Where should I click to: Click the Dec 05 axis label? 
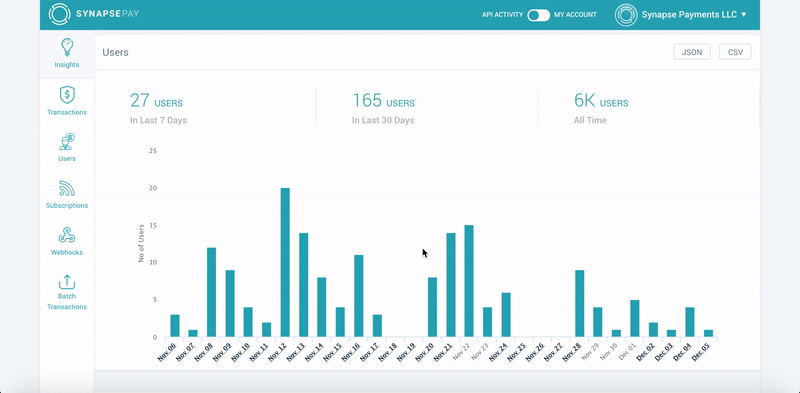coord(701,352)
